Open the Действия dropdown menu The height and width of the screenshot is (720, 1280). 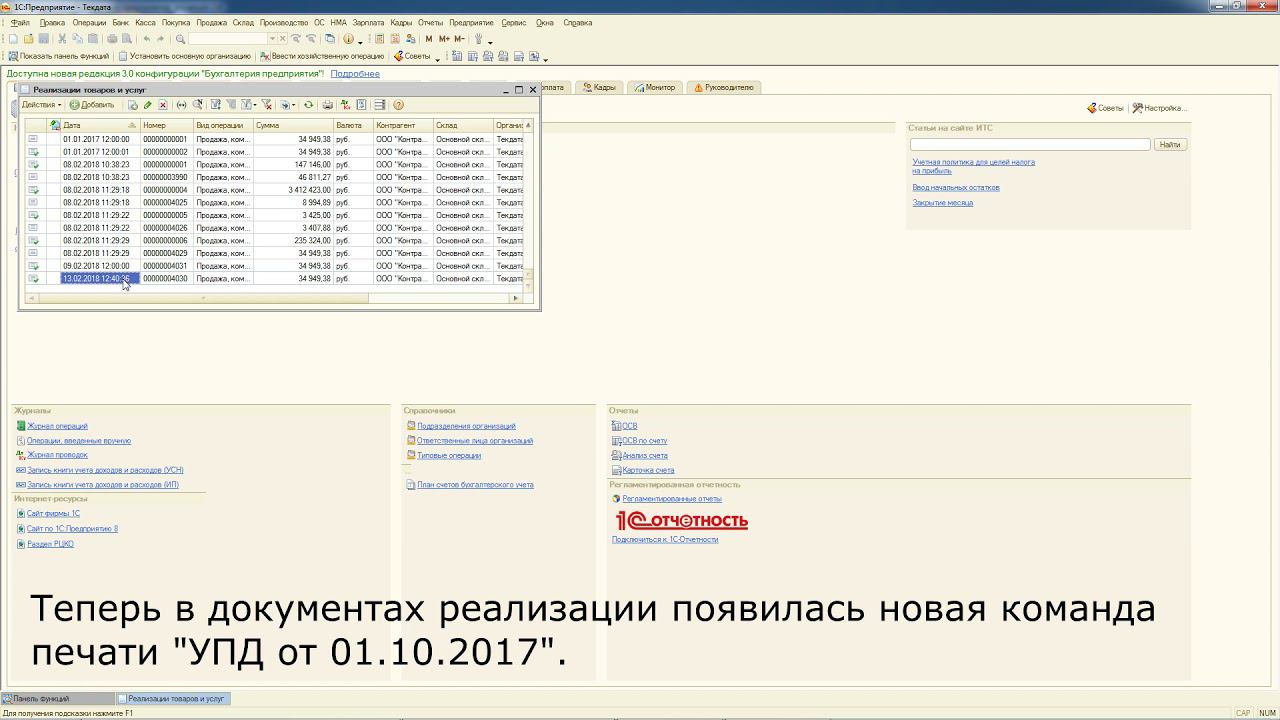click(x=41, y=105)
